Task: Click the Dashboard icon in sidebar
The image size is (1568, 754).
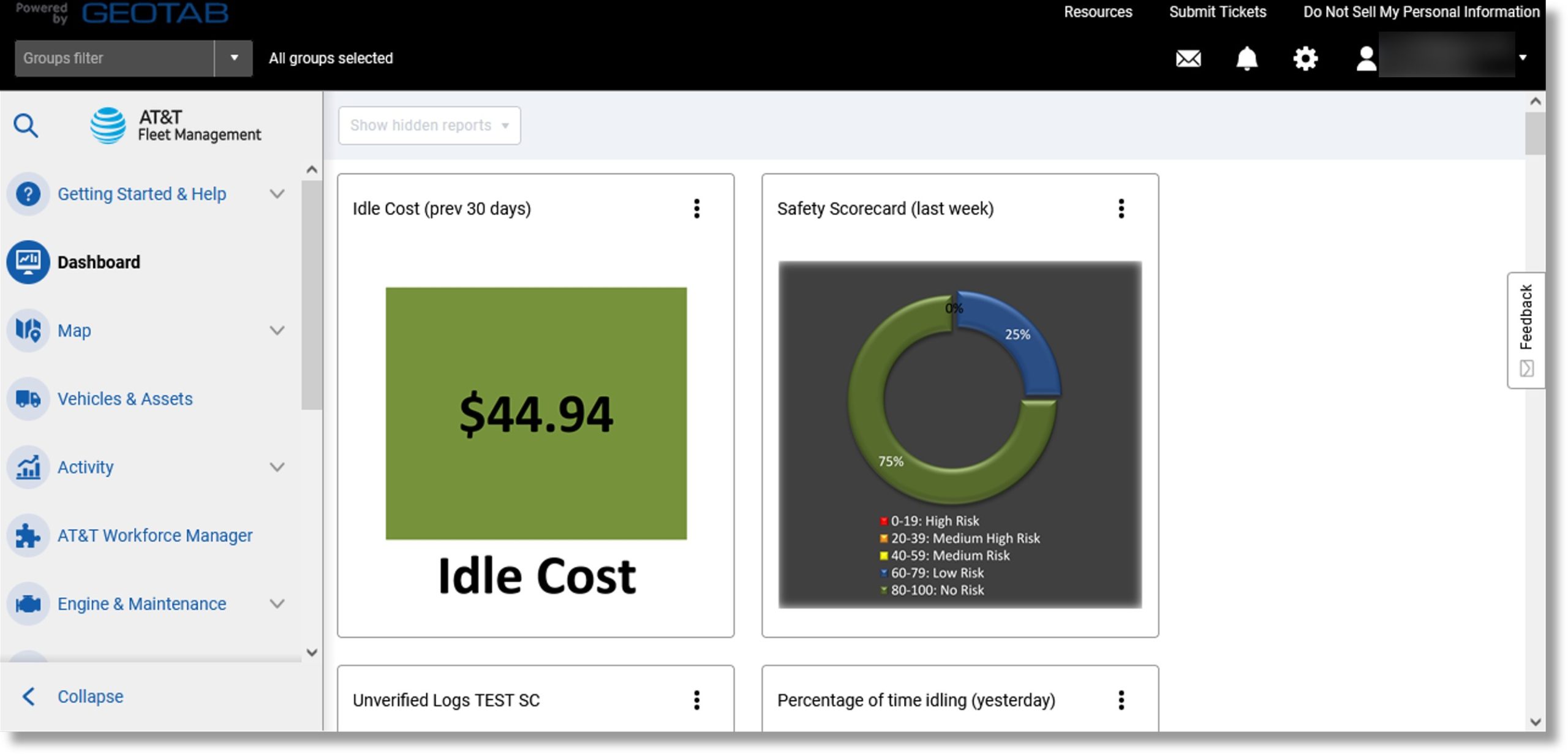Action: click(27, 262)
